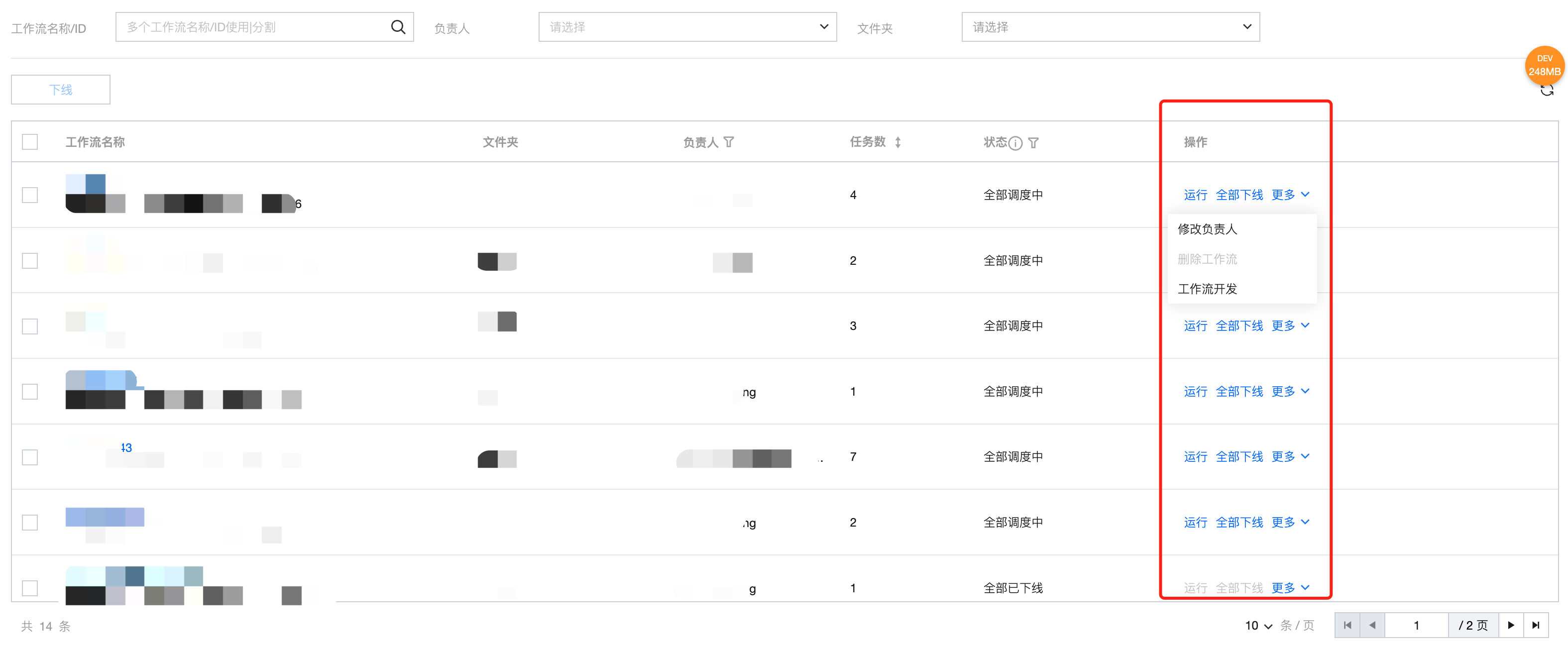Click the search magnifier icon
The height and width of the screenshot is (652, 1568).
[398, 27]
